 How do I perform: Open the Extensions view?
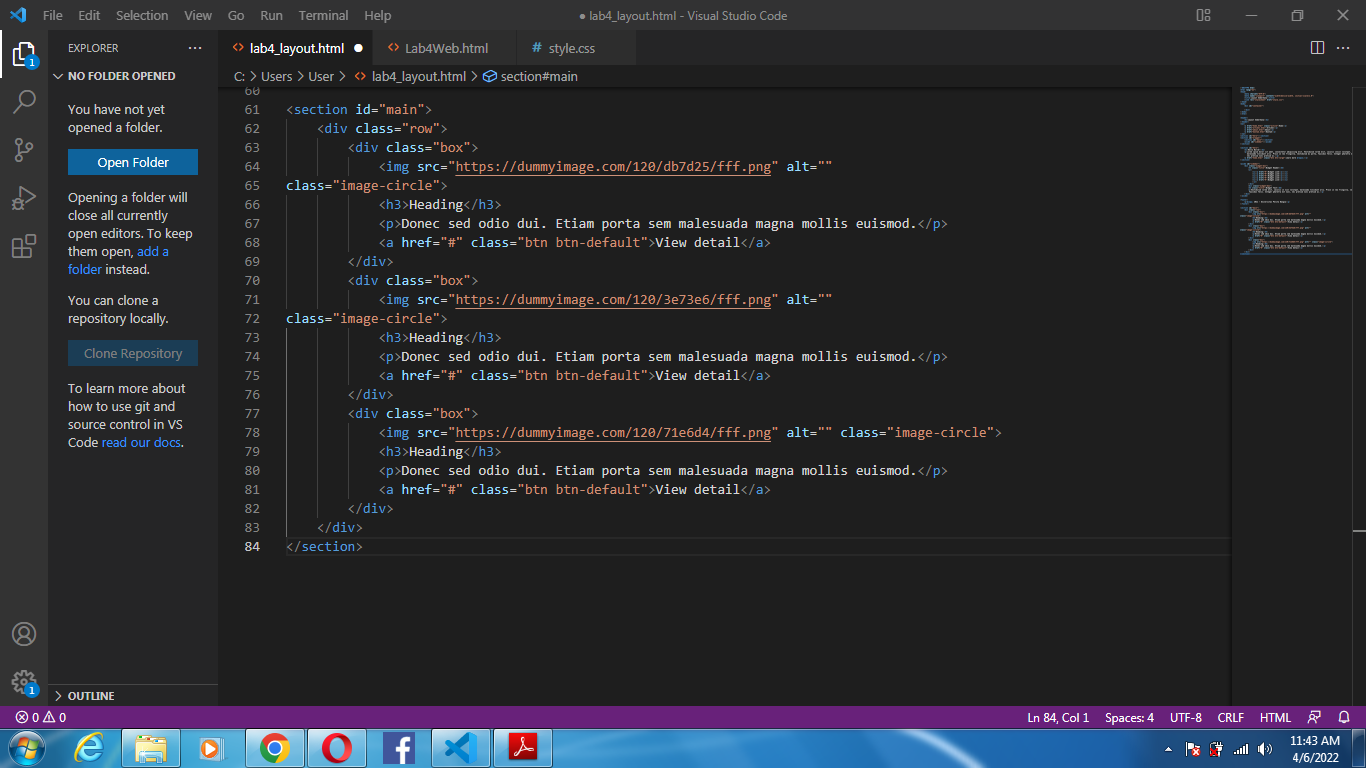point(25,245)
